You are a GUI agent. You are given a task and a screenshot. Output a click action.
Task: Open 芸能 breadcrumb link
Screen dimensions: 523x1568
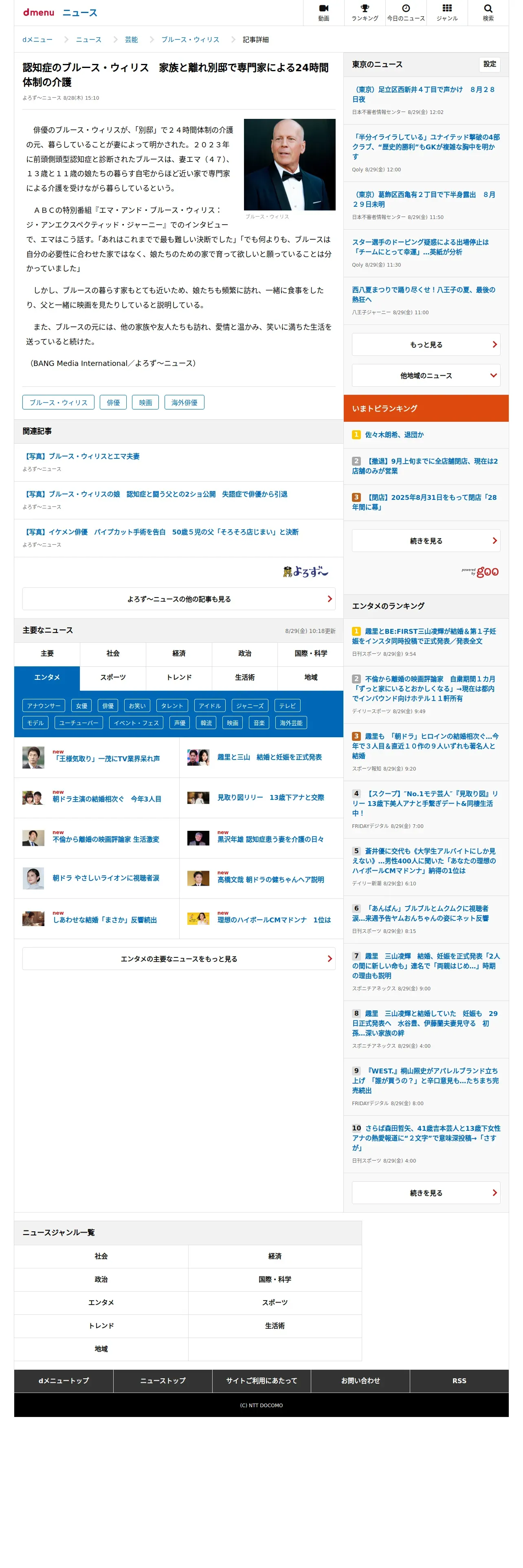pyautogui.click(x=132, y=39)
